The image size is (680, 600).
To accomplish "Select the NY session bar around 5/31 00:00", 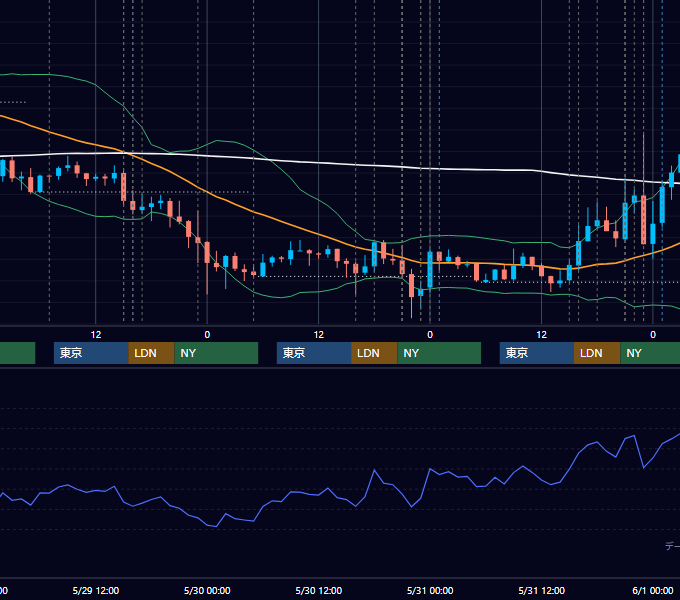I will pos(439,353).
